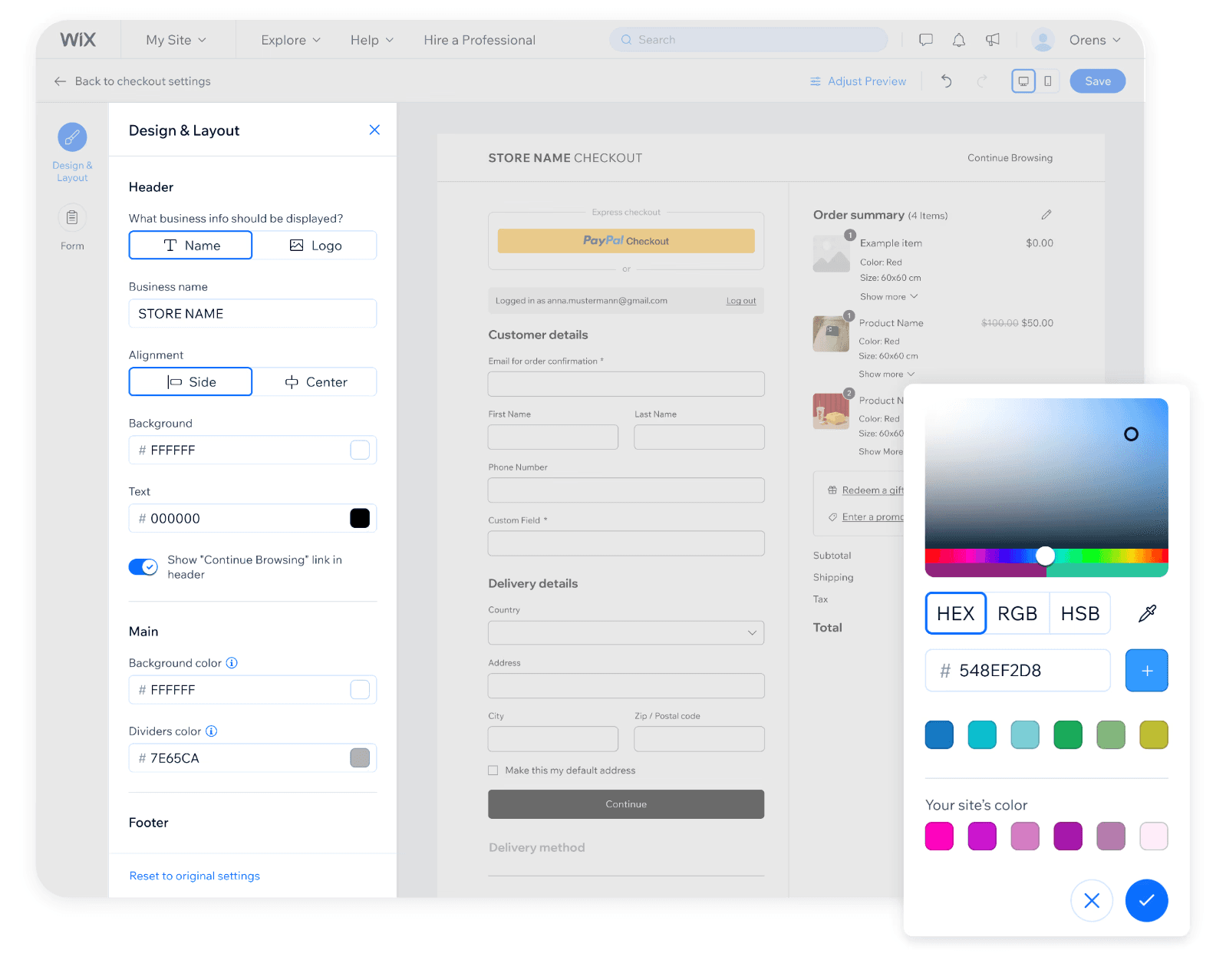Image resolution: width=1226 pixels, height=980 pixels.
Task: Click the search magnifier icon
Action: coord(627,40)
